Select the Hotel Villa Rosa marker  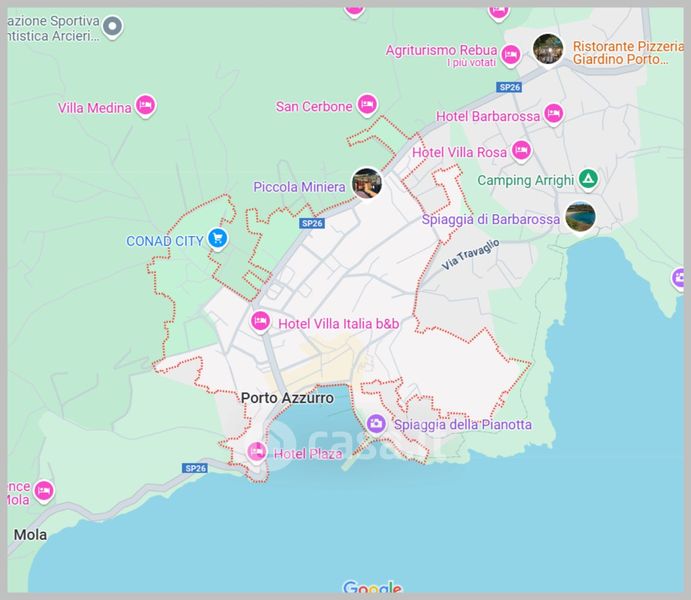521,151
